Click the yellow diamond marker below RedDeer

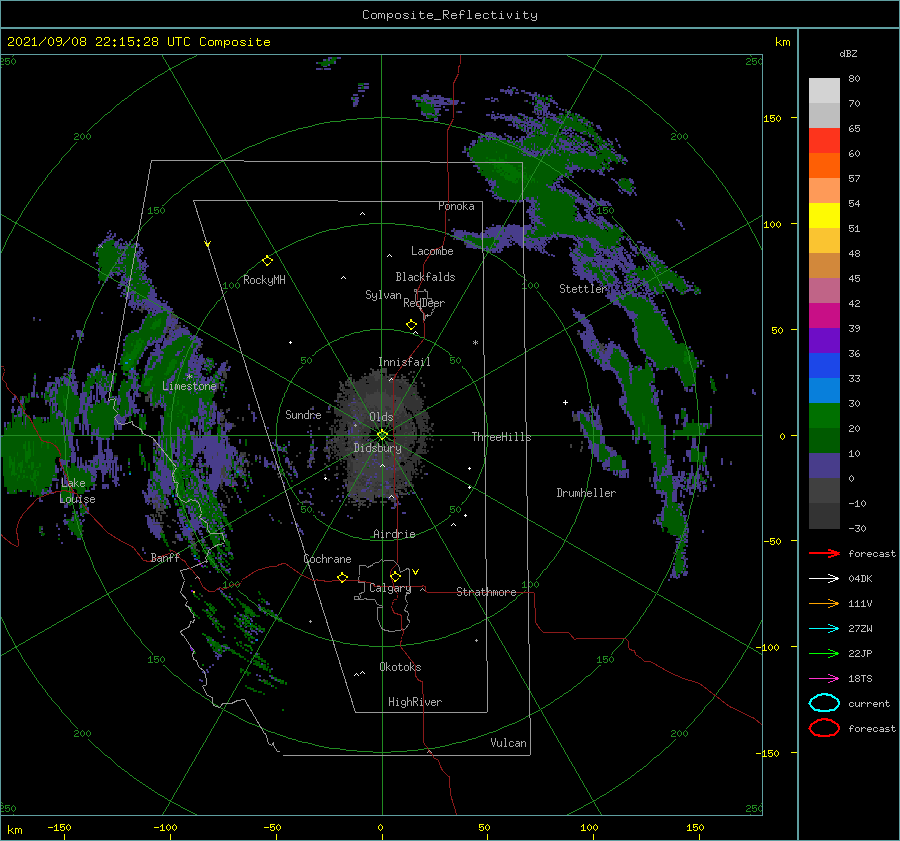412,324
